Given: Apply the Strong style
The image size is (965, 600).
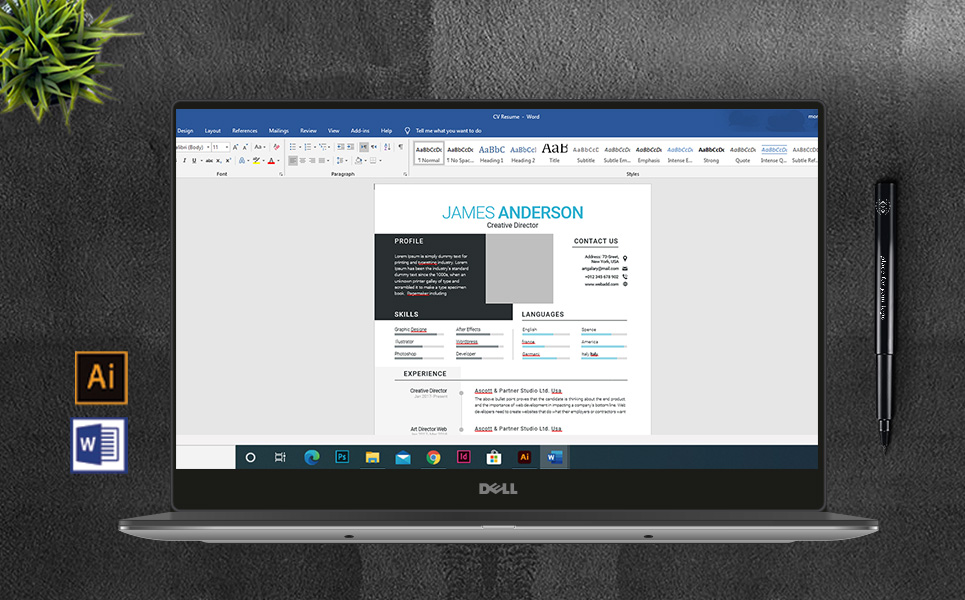Looking at the screenshot, I should pos(711,154).
